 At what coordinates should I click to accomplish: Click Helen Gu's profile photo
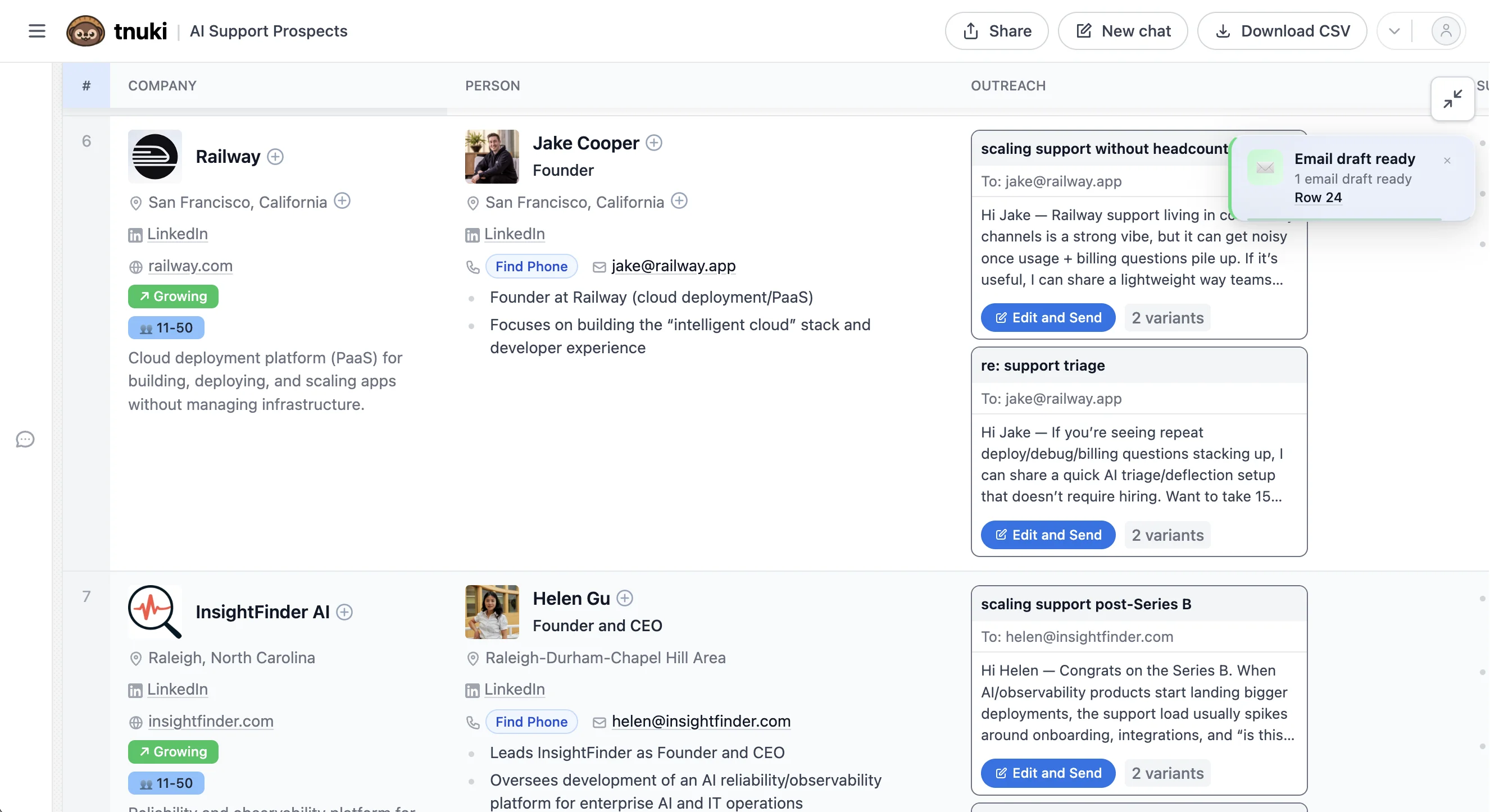(492, 612)
